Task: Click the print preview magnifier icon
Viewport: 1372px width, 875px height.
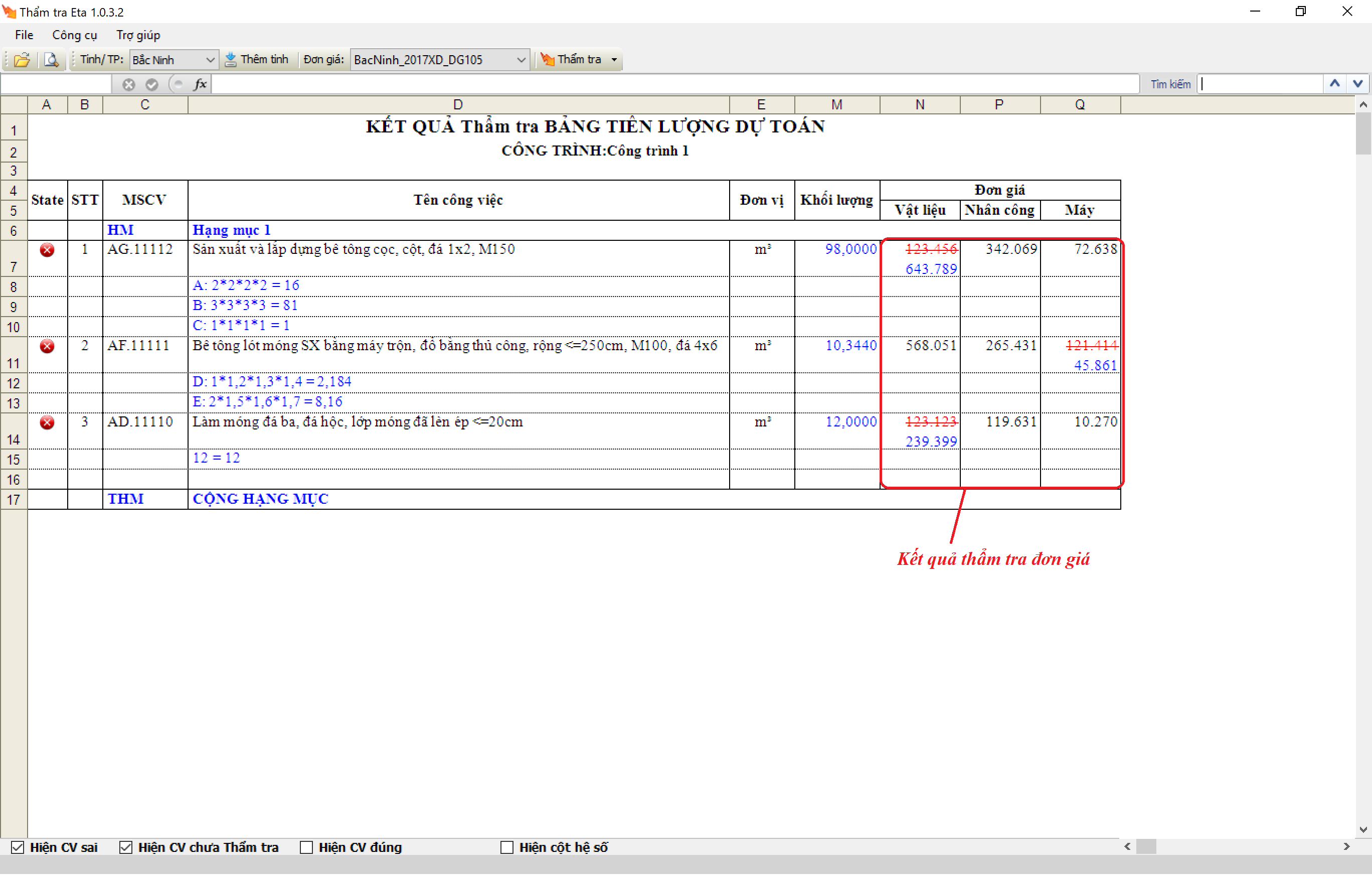Action: (51, 60)
